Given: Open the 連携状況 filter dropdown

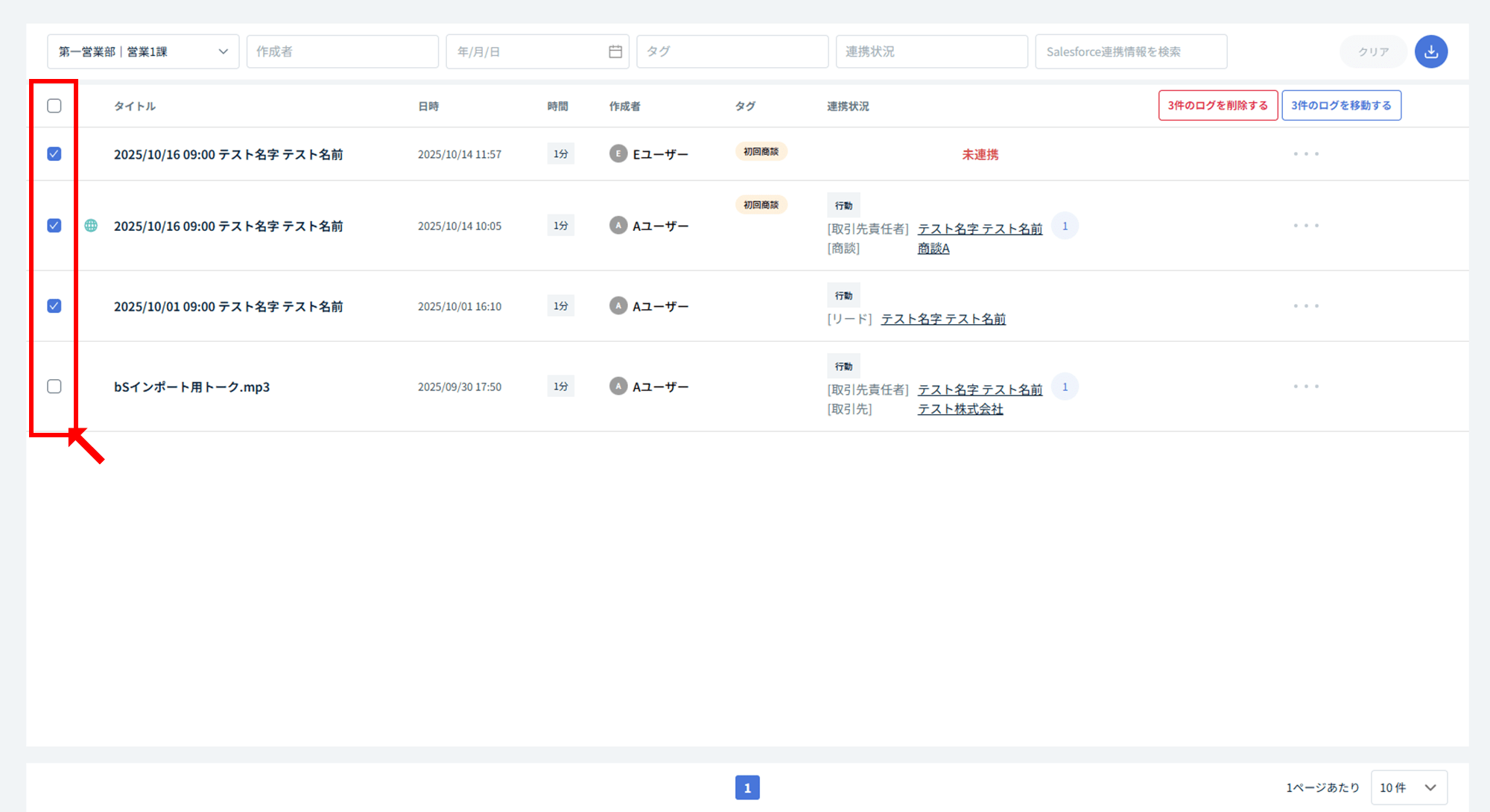Looking at the screenshot, I should click(931, 51).
